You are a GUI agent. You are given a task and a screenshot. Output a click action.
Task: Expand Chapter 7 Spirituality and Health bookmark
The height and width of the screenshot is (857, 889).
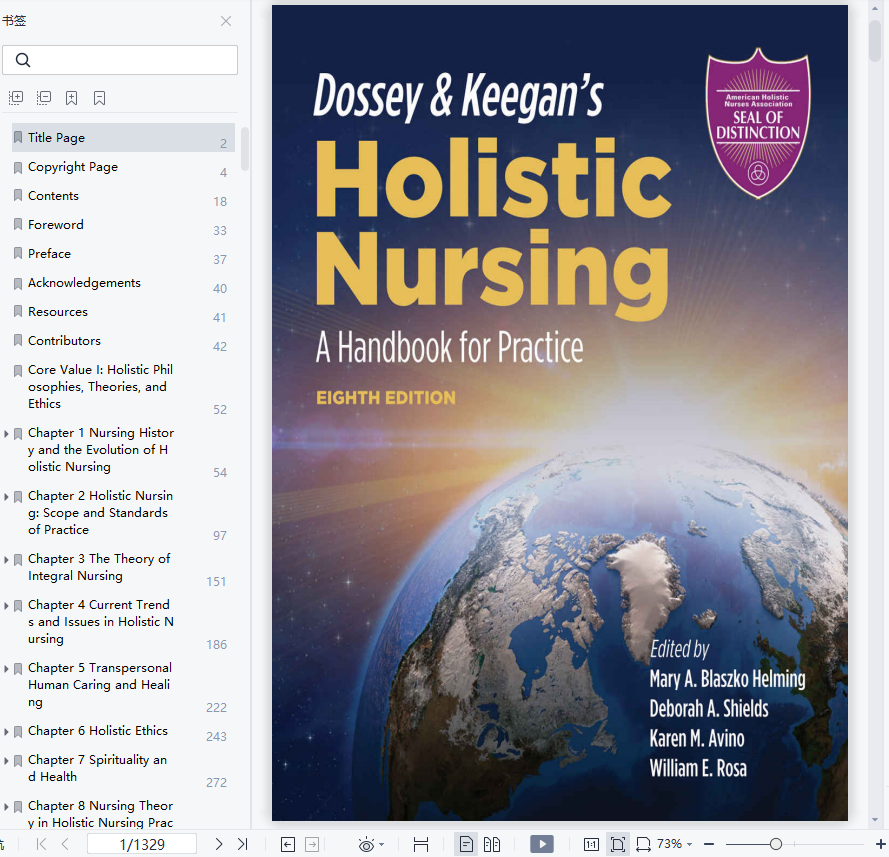click(x=6, y=760)
